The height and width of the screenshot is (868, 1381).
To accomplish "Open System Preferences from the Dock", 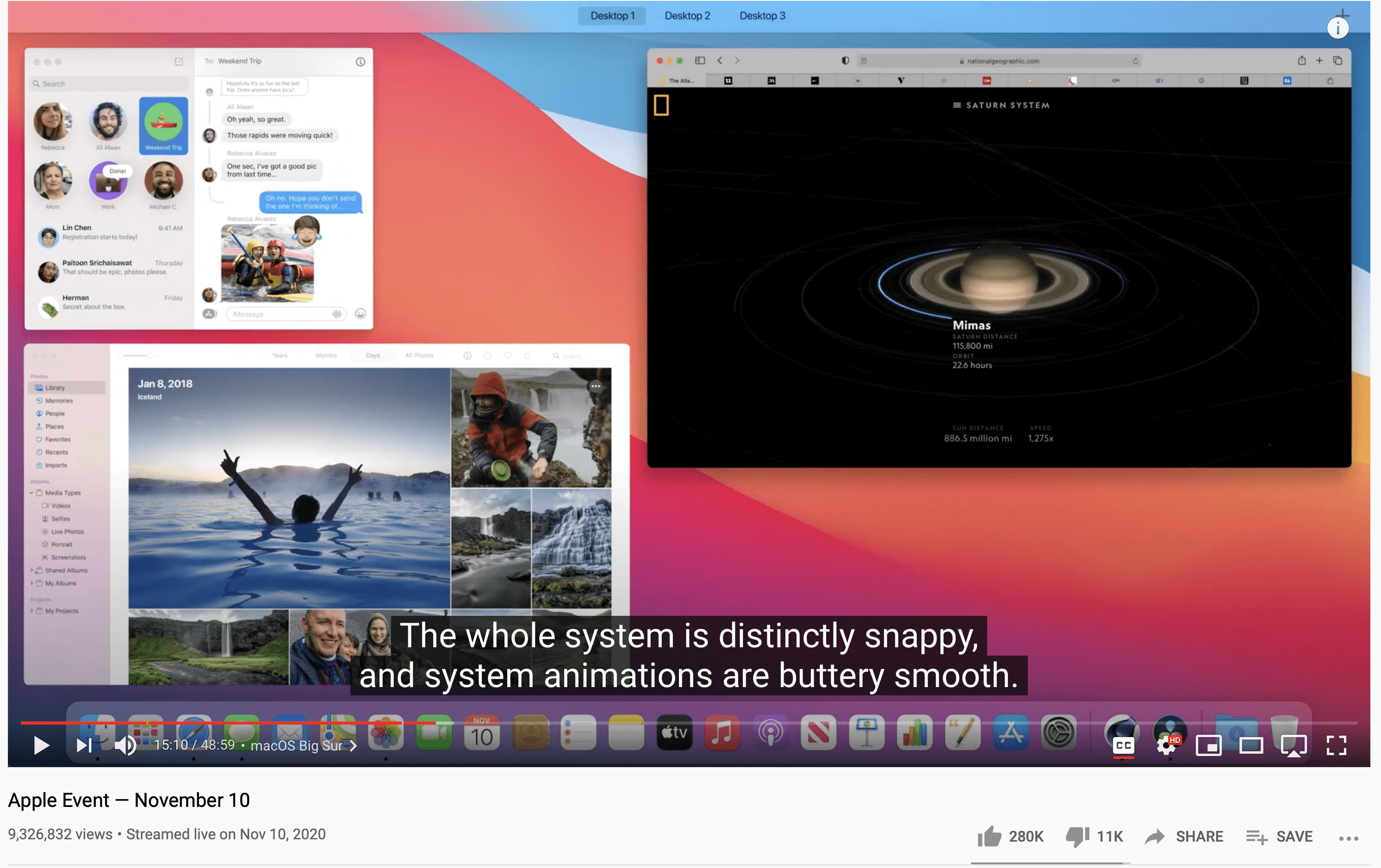I will pyautogui.click(x=1059, y=733).
